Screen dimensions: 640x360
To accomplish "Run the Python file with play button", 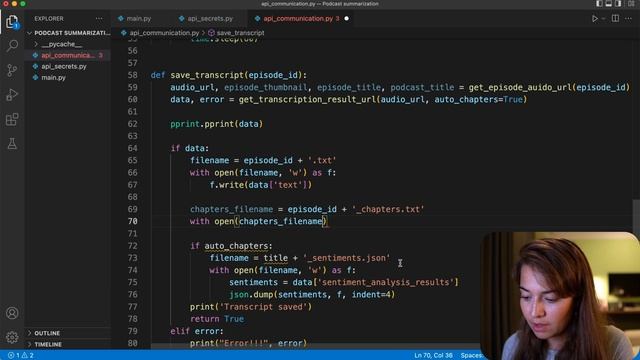I will (x=595, y=19).
